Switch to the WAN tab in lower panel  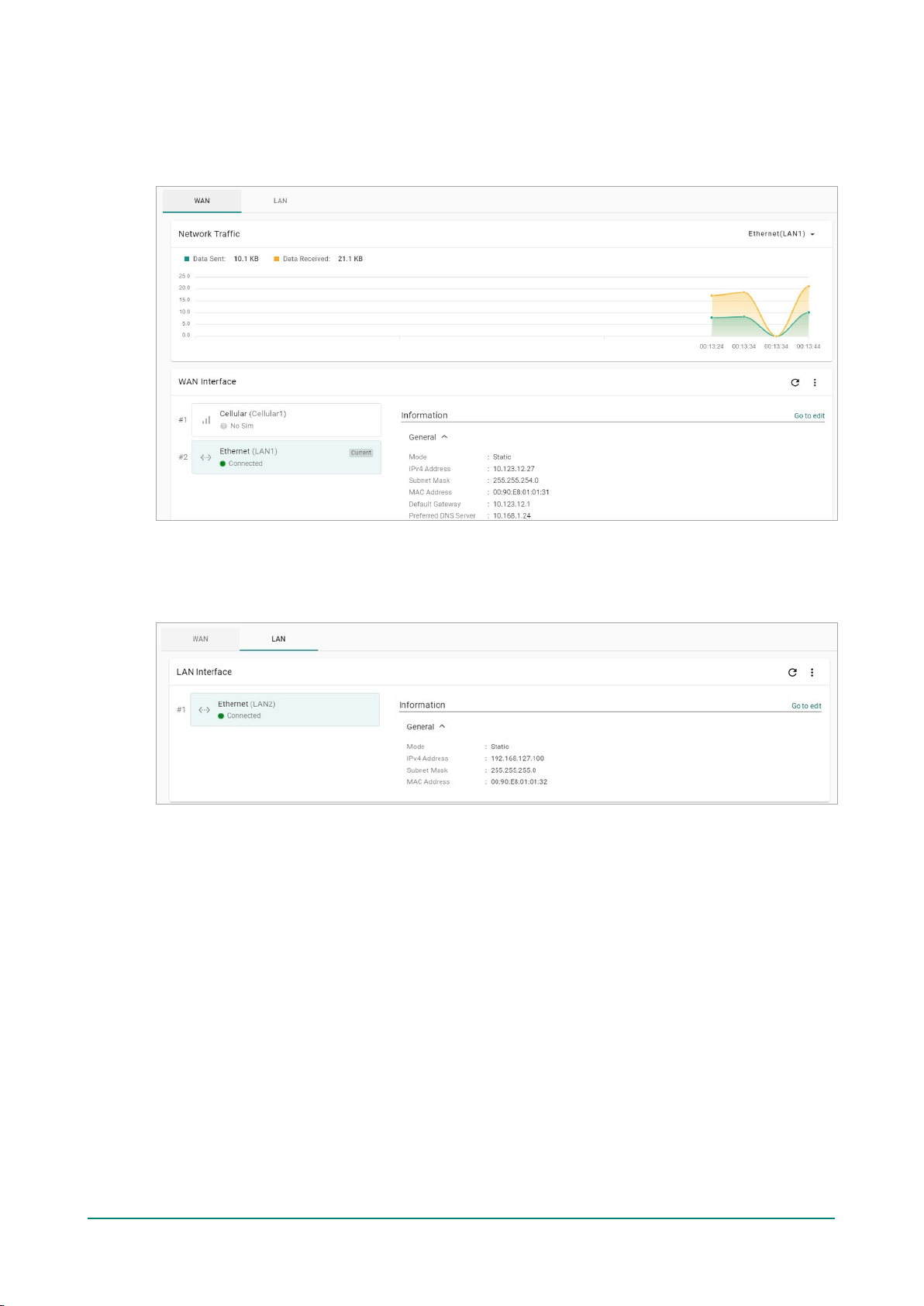(200, 639)
